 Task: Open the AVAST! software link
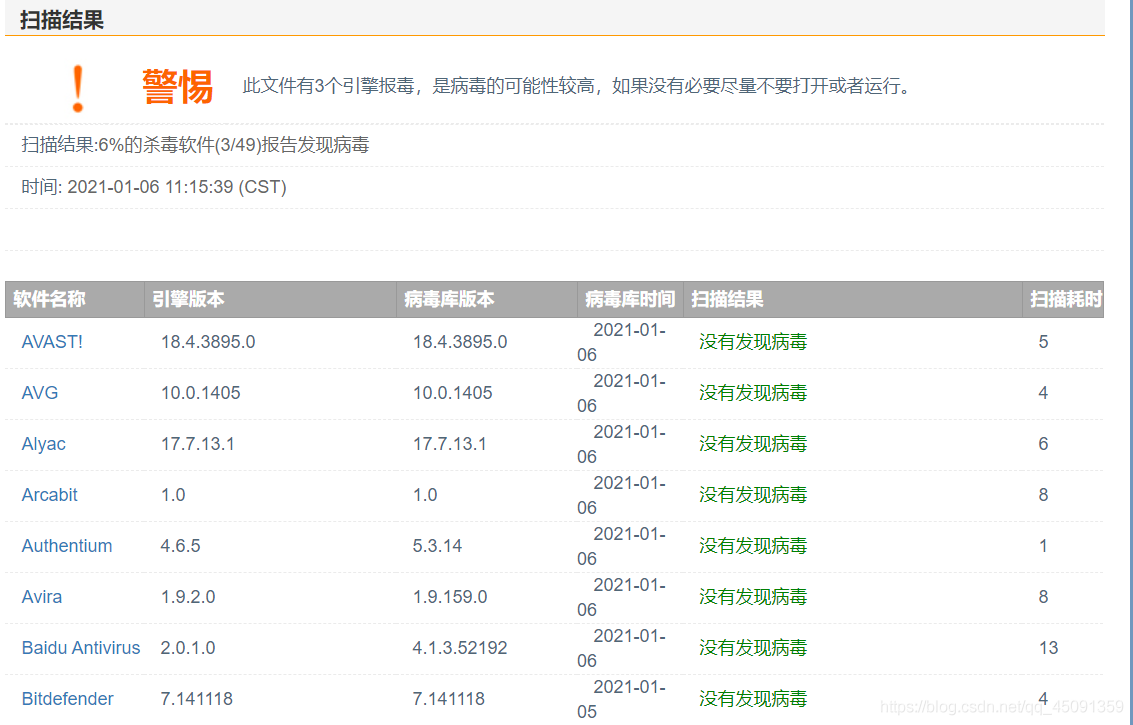(x=52, y=342)
